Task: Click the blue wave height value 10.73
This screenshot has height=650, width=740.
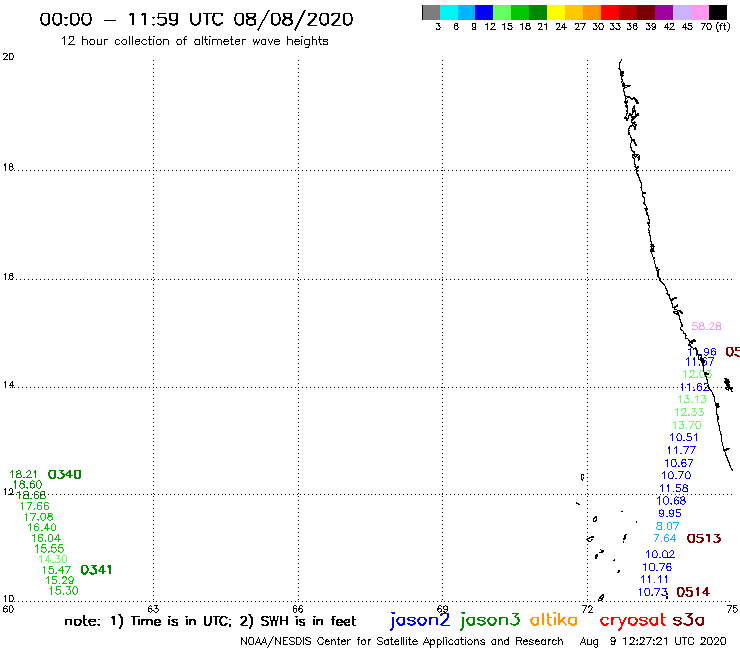Action: (653, 592)
